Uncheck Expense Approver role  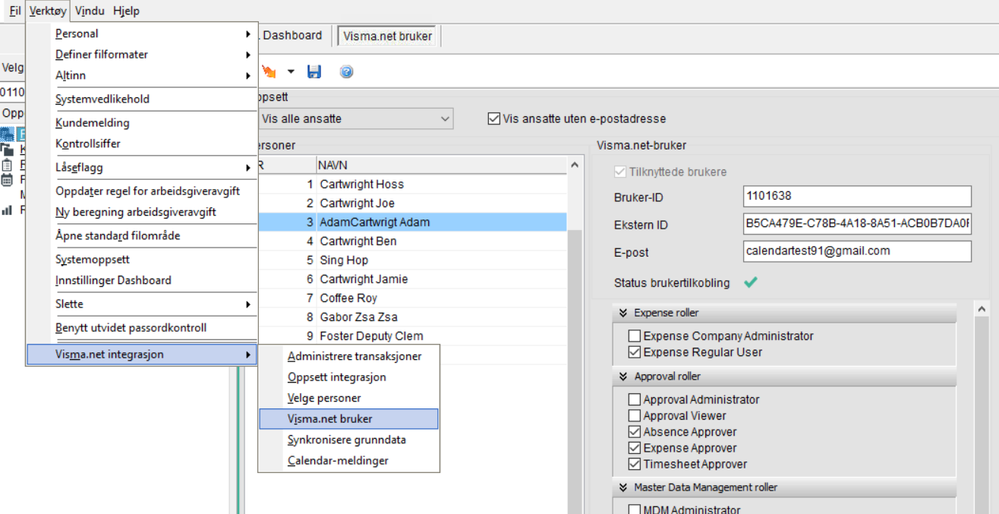click(x=634, y=448)
